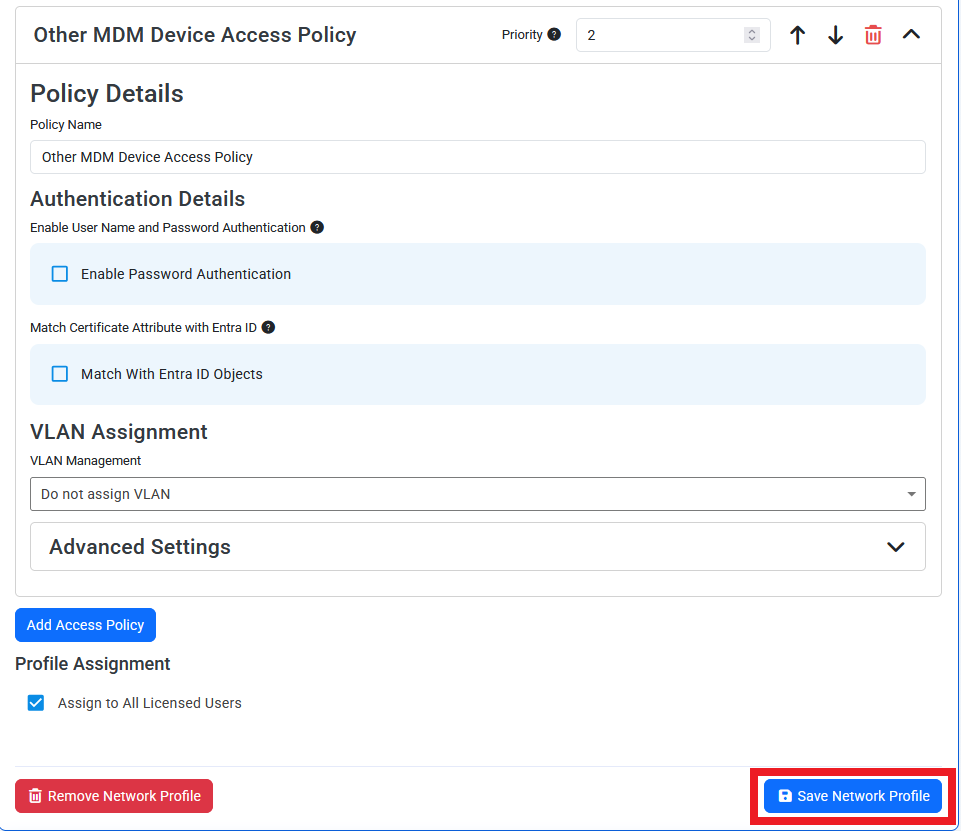
Task: Click the Other MDM Device Access Policy title
Action: pos(195,35)
